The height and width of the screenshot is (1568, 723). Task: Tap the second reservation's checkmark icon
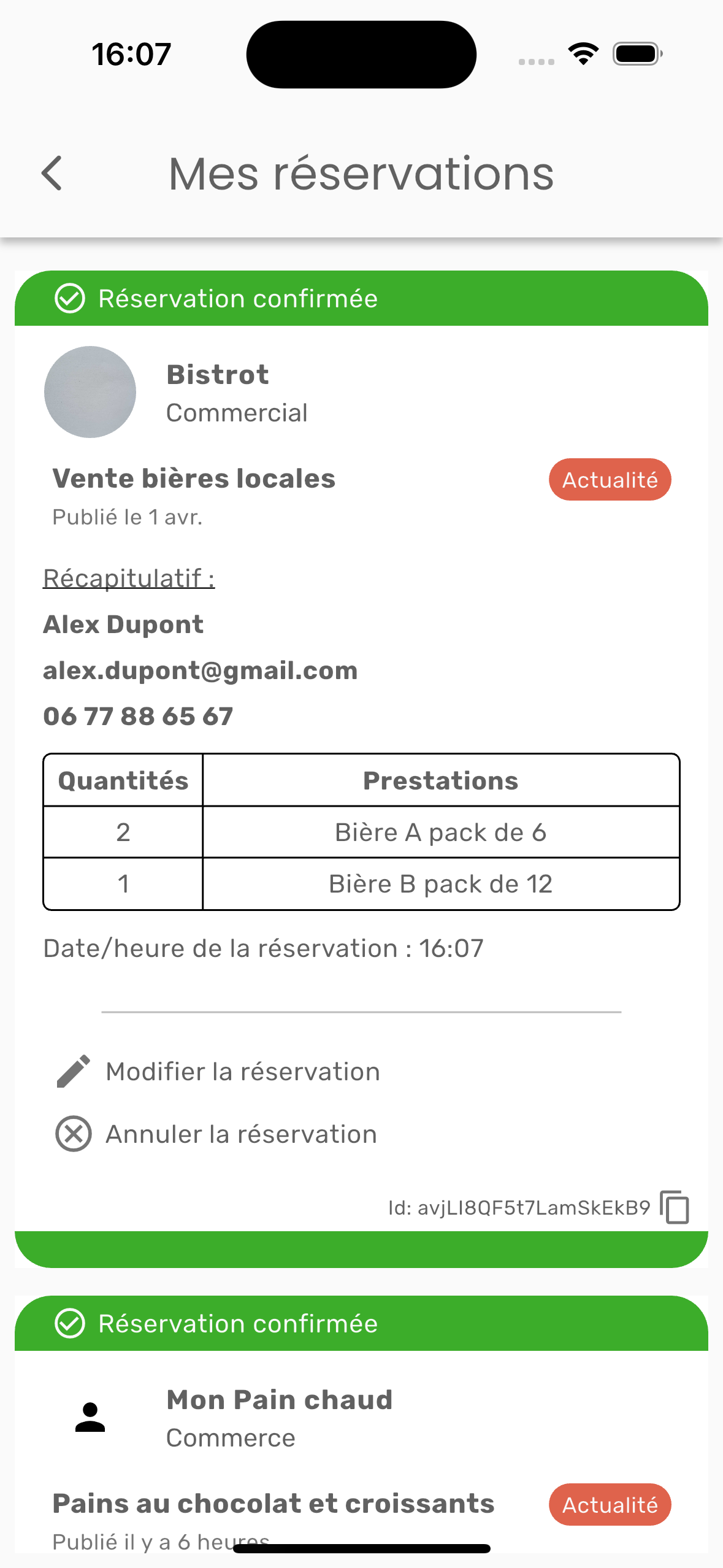(x=70, y=1323)
